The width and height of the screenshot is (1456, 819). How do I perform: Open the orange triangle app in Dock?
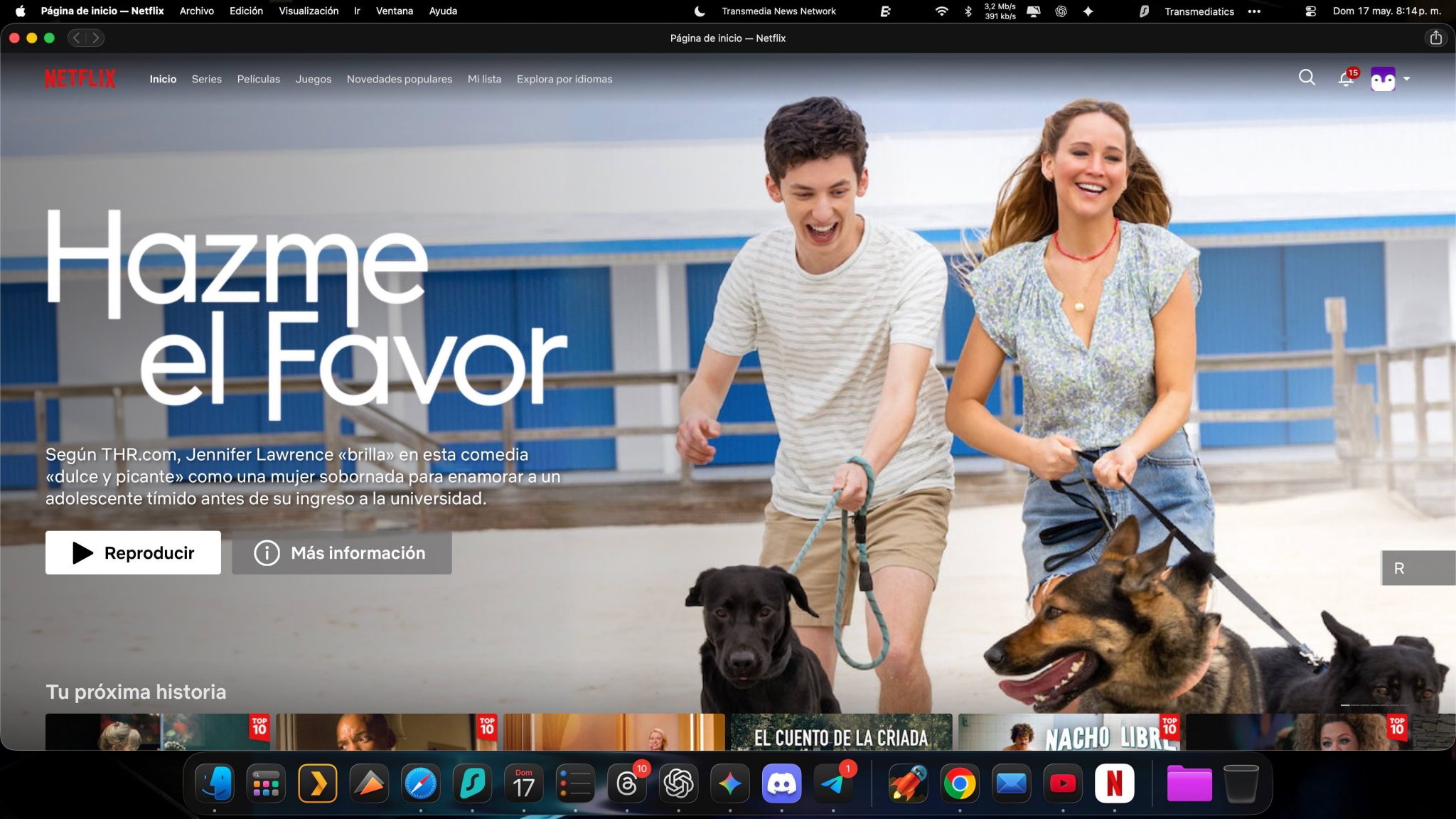pos(369,783)
